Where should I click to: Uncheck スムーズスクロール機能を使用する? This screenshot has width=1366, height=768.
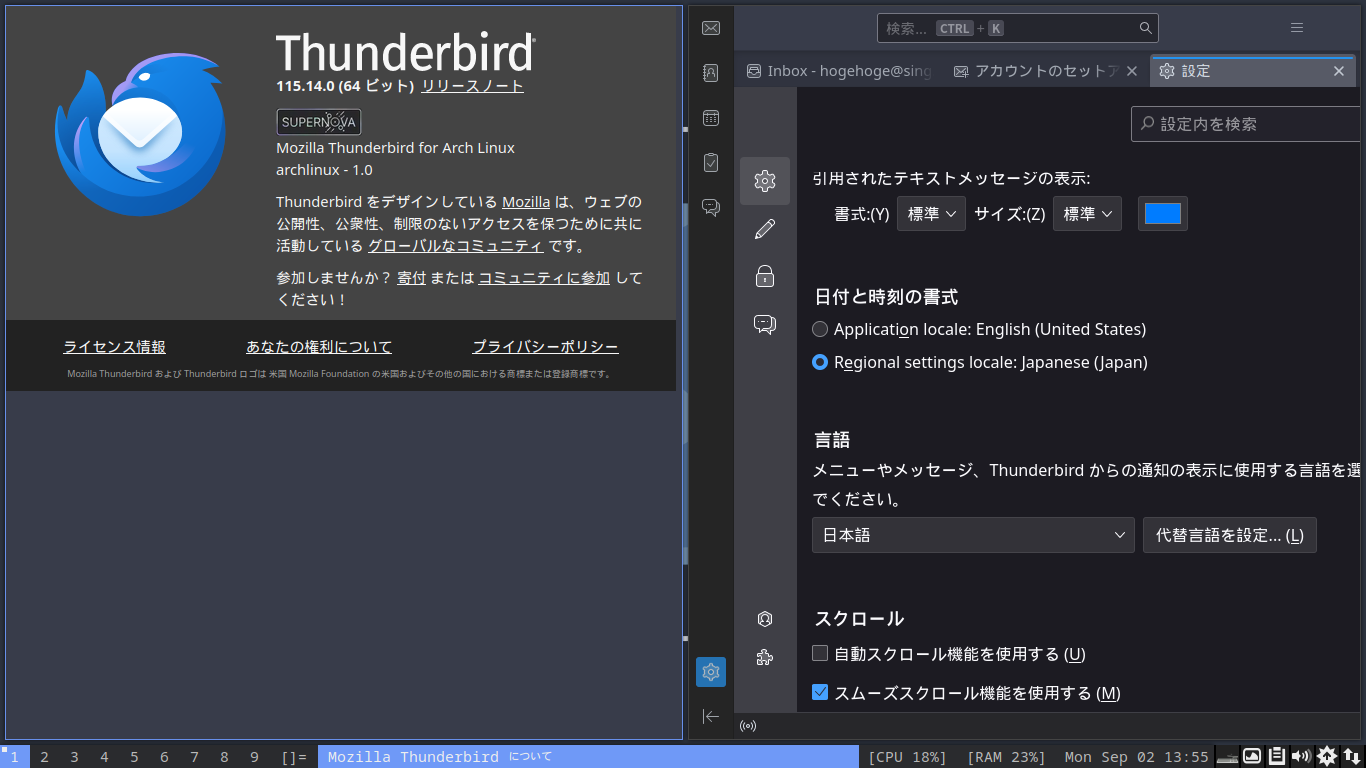point(820,692)
